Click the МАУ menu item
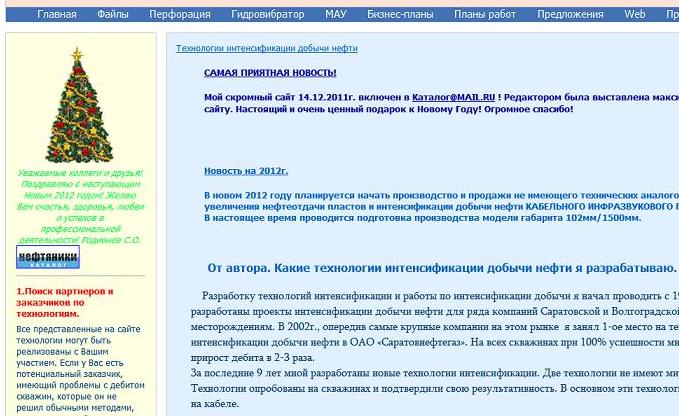 [336, 15]
